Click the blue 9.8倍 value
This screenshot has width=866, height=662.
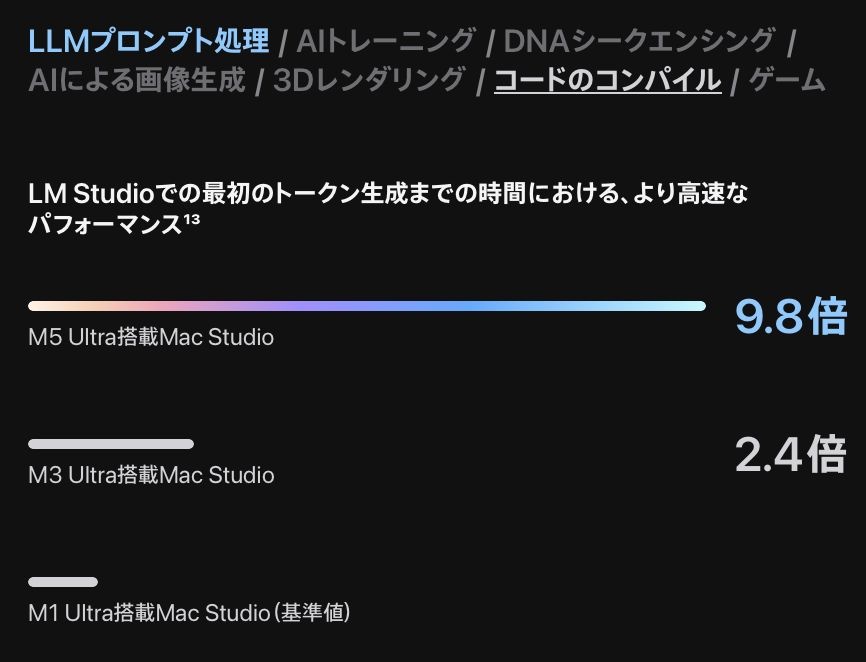pyautogui.click(x=790, y=316)
